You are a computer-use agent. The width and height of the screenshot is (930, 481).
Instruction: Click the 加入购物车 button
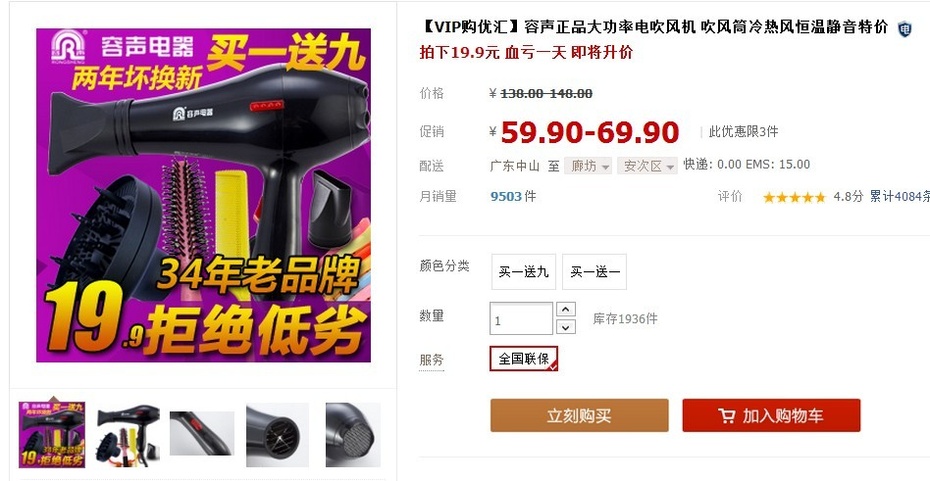click(x=771, y=415)
